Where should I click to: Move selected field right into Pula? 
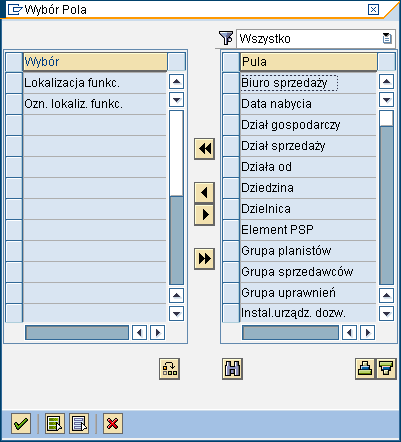pos(204,215)
